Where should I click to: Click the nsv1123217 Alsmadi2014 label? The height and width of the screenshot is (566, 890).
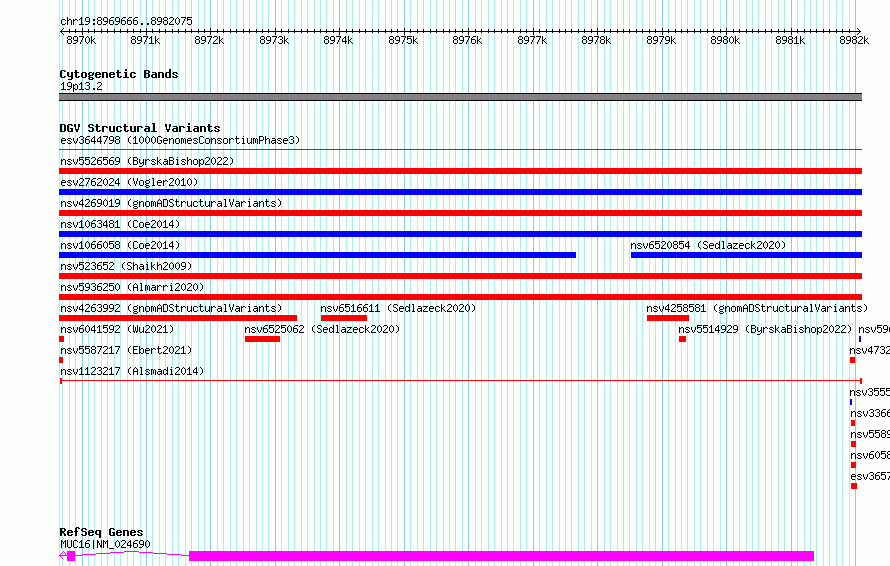tap(132, 371)
